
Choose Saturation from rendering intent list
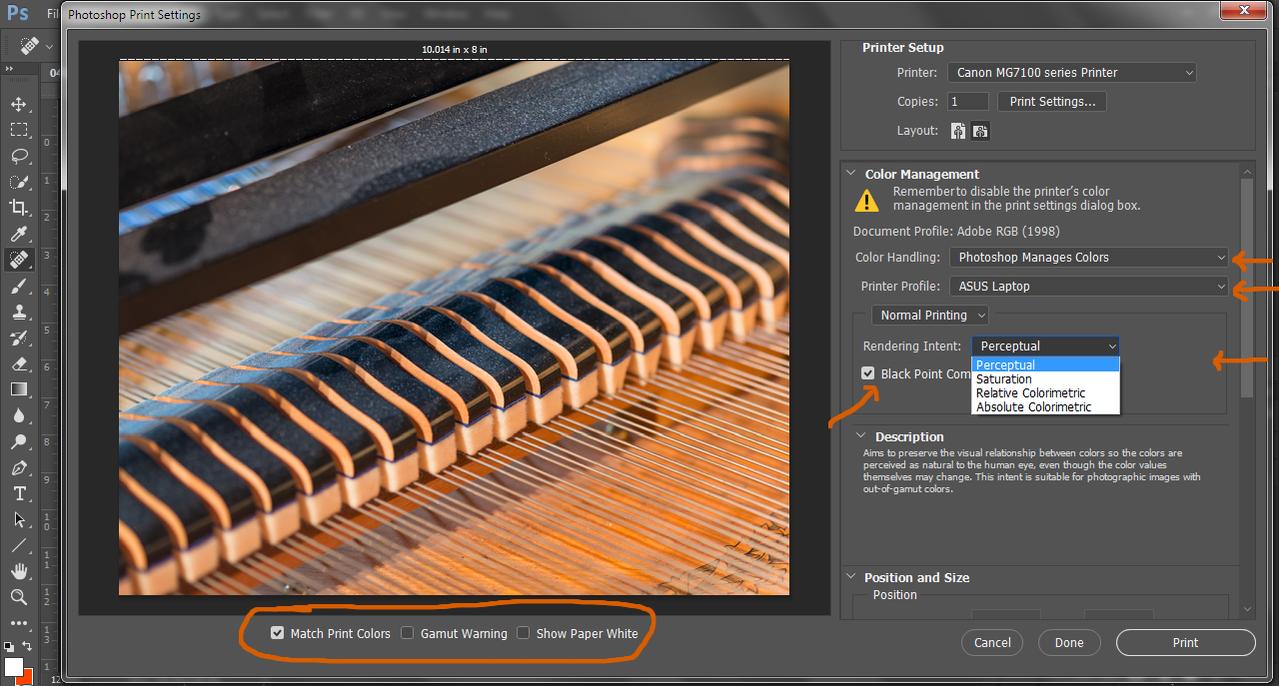(1004, 379)
